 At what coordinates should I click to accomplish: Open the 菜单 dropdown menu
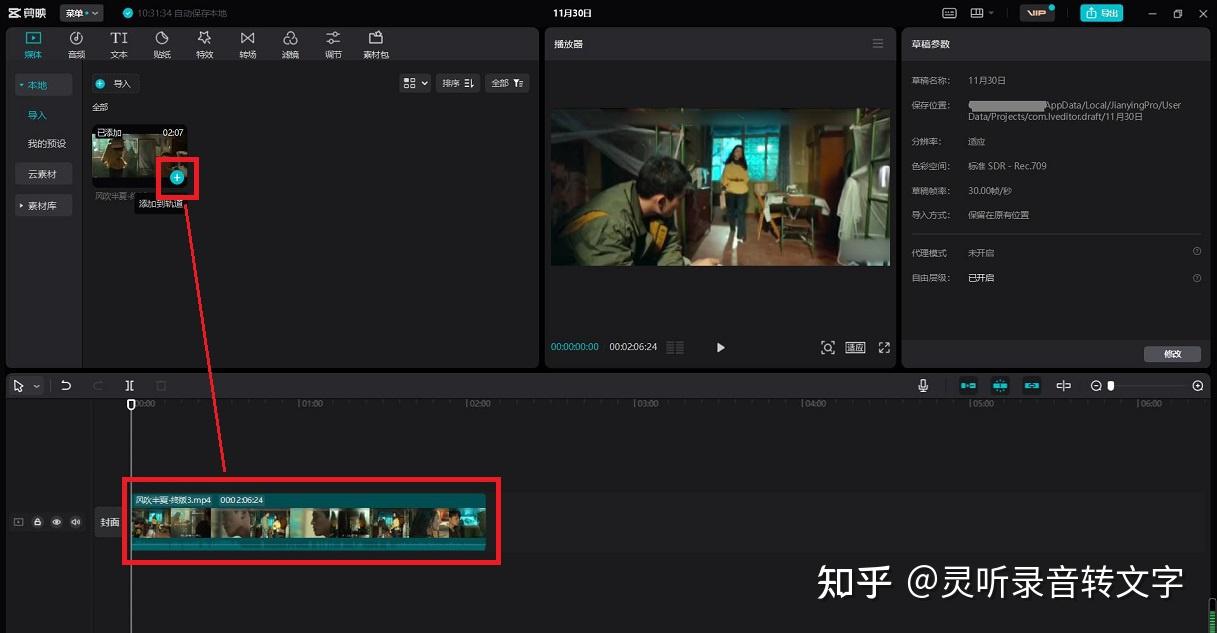click(82, 13)
